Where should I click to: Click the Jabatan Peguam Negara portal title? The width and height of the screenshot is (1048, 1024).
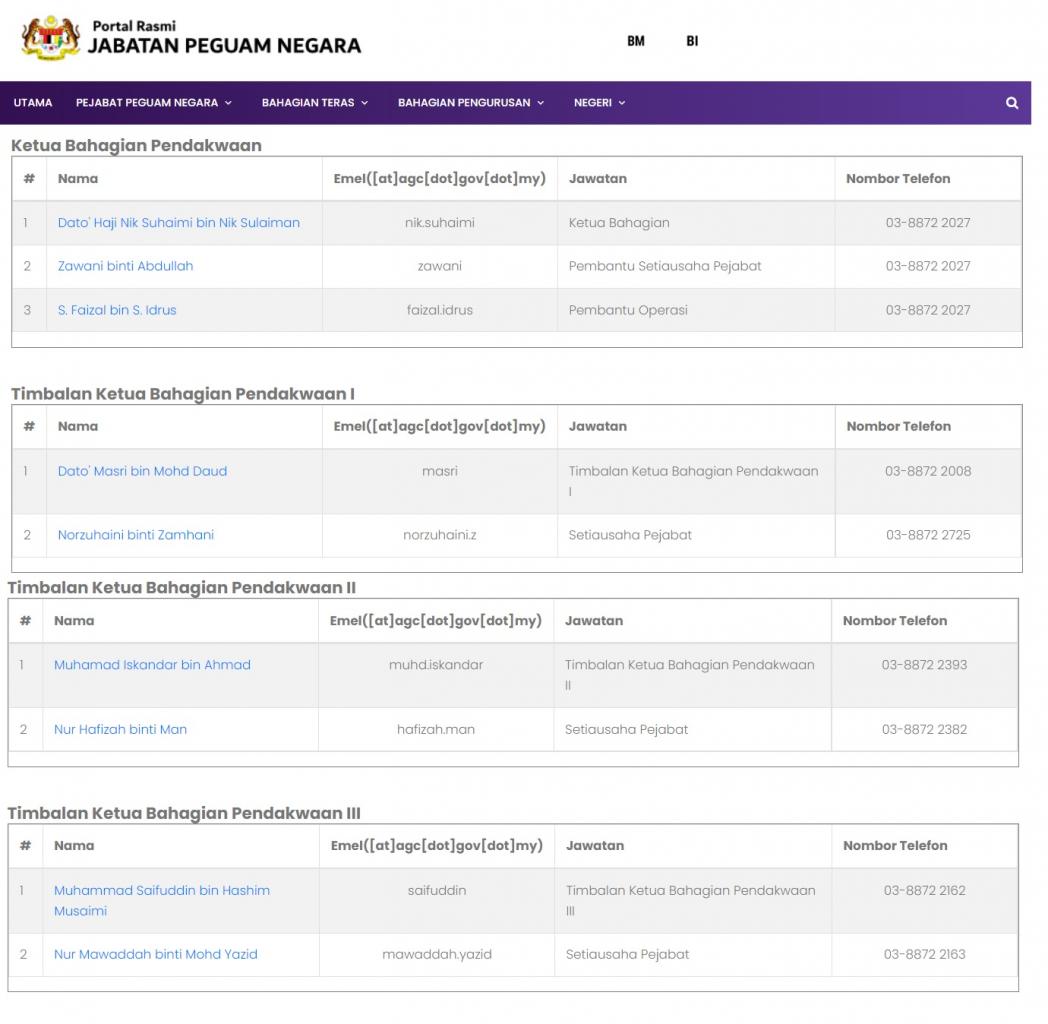(x=224, y=45)
